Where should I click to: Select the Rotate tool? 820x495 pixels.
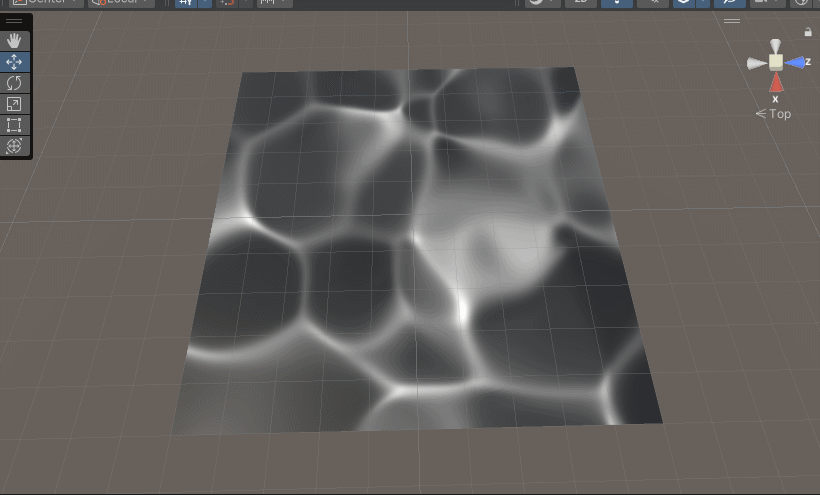[14, 83]
